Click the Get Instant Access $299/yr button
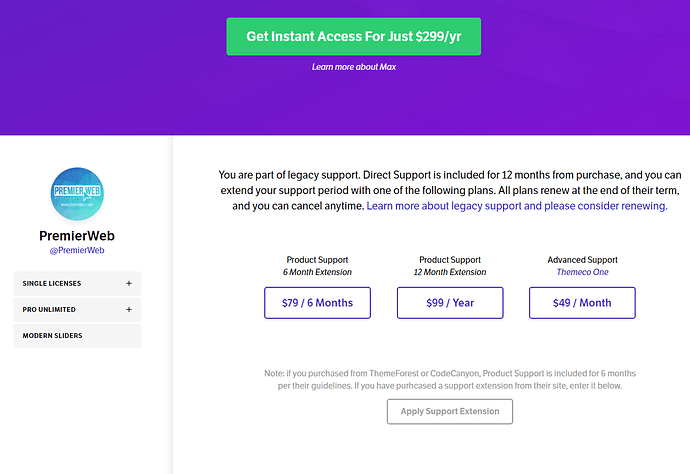The width and height of the screenshot is (690, 474). (353, 36)
